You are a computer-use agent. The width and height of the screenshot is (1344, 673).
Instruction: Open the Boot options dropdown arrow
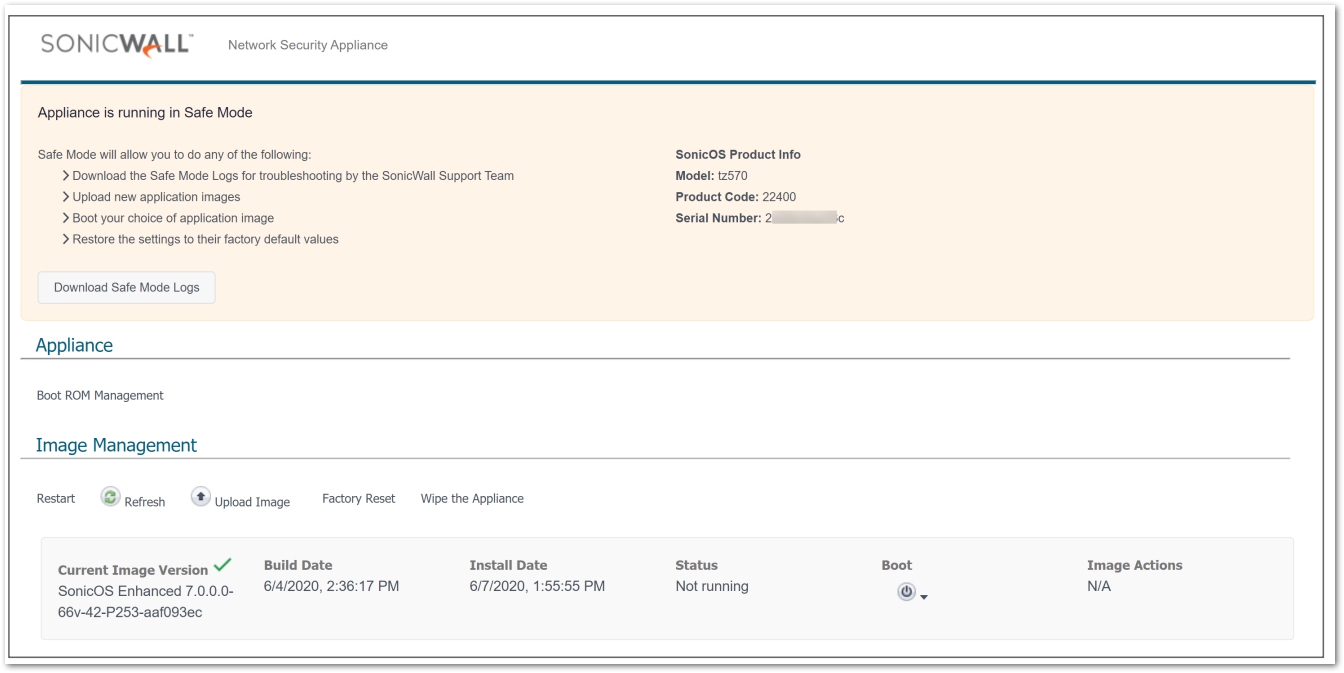(x=924, y=597)
